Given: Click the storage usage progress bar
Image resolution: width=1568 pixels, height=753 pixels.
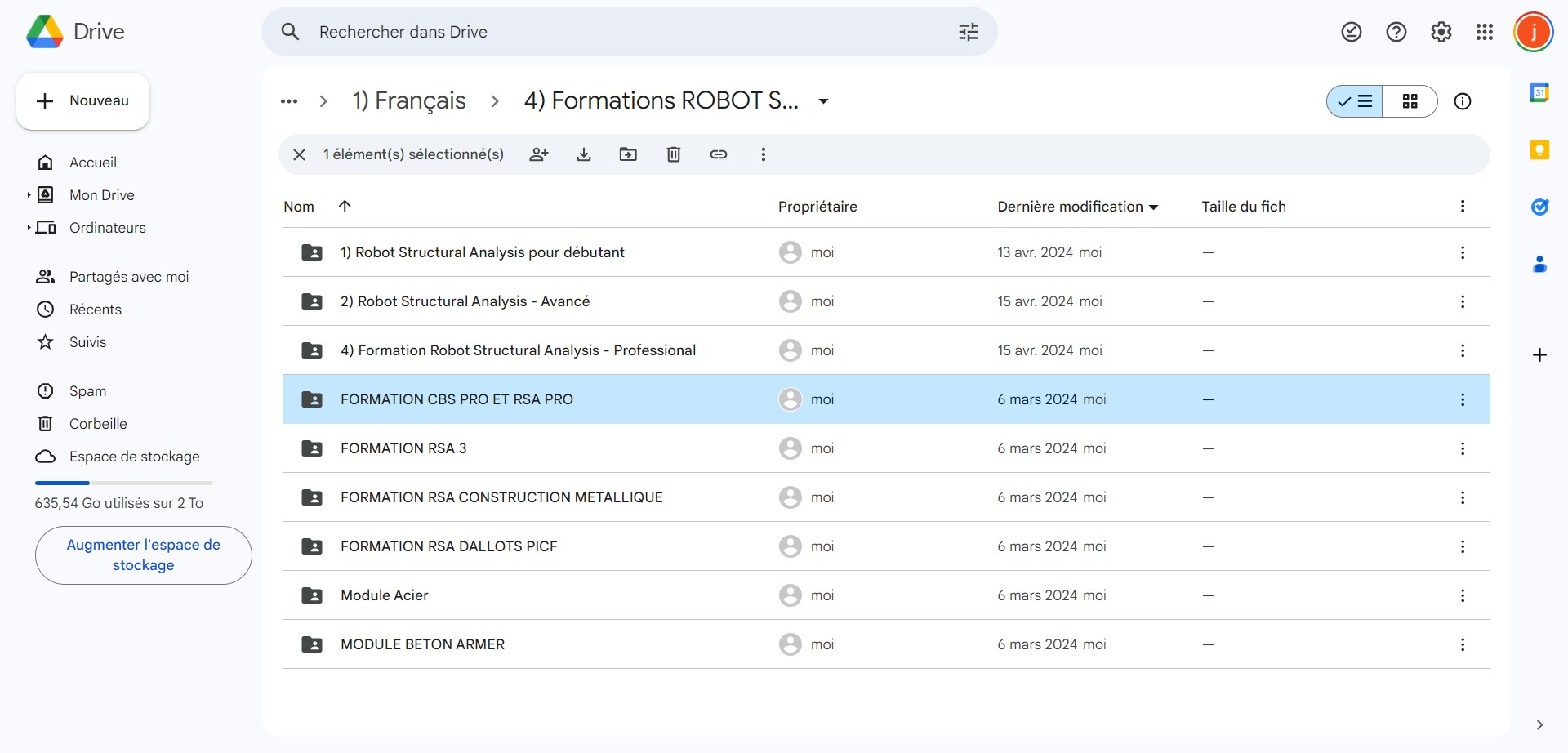Looking at the screenshot, I should point(124,483).
